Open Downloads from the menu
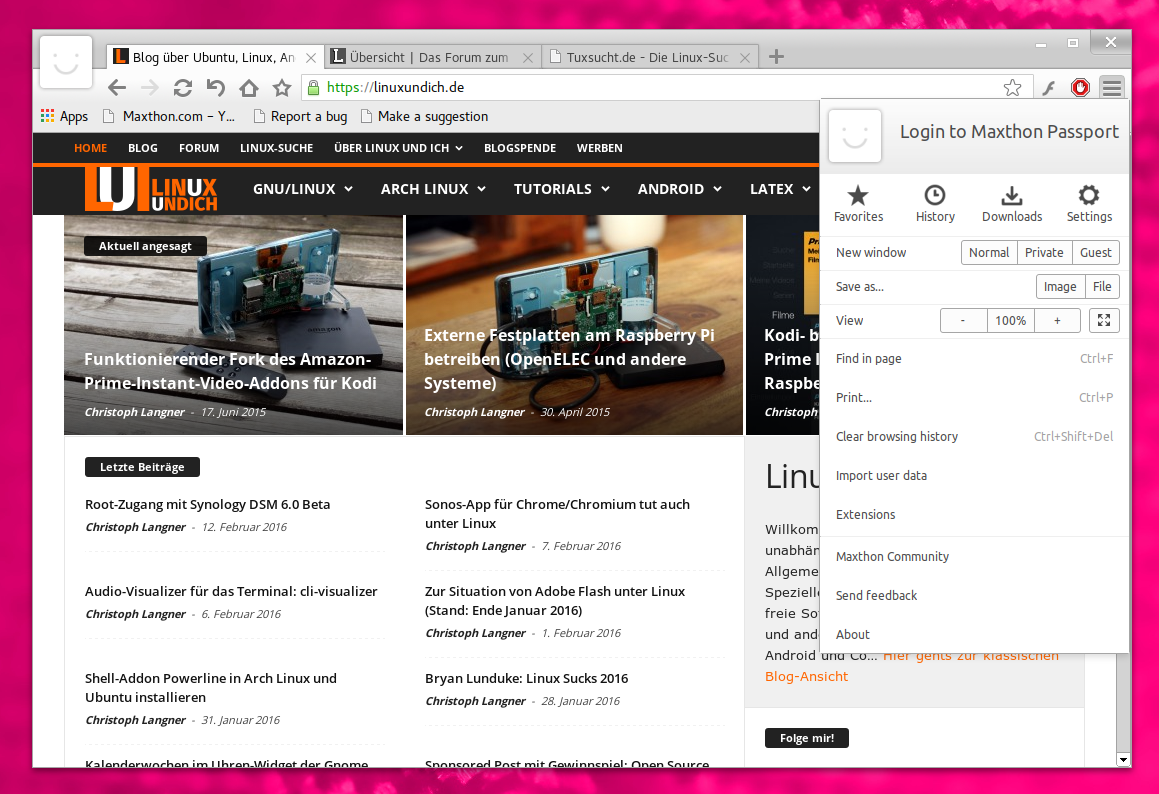Viewport: 1159px width, 794px height. pyautogui.click(x=1012, y=204)
